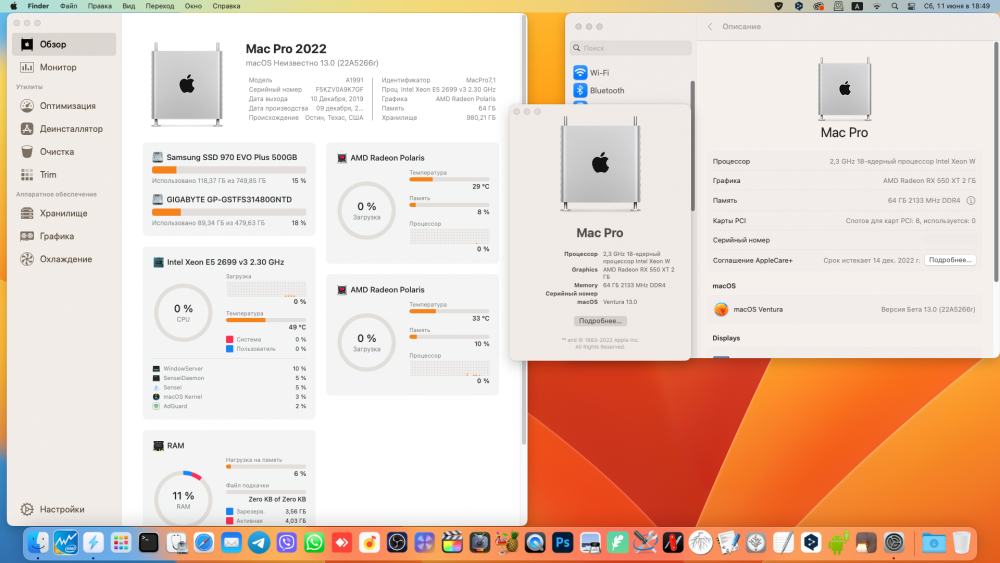Click the date and time in menu bar
Viewport: 1000px width, 563px height.
957,6
